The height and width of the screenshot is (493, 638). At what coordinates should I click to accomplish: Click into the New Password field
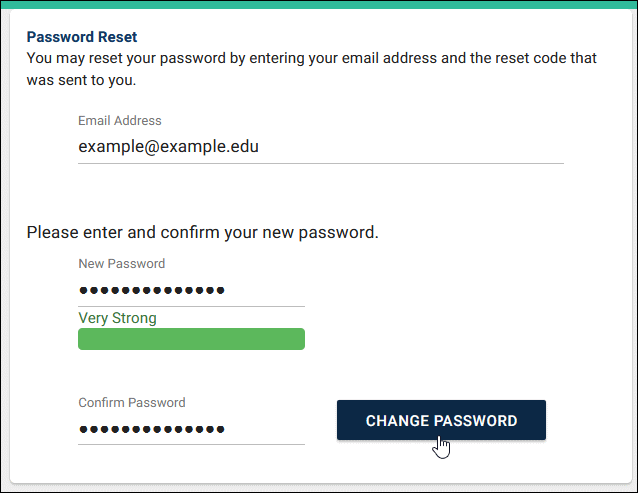pos(191,291)
